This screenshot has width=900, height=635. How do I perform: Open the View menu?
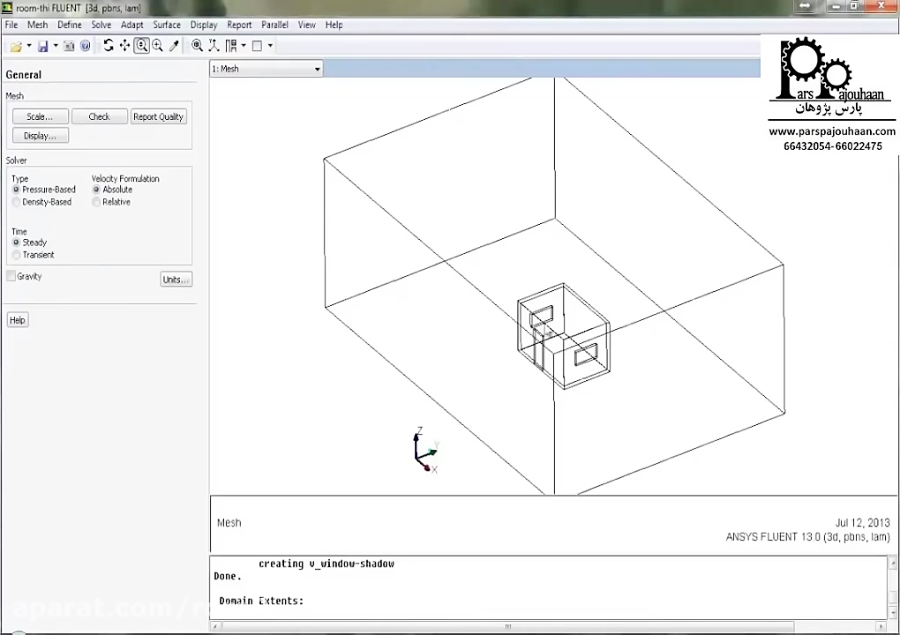click(307, 25)
